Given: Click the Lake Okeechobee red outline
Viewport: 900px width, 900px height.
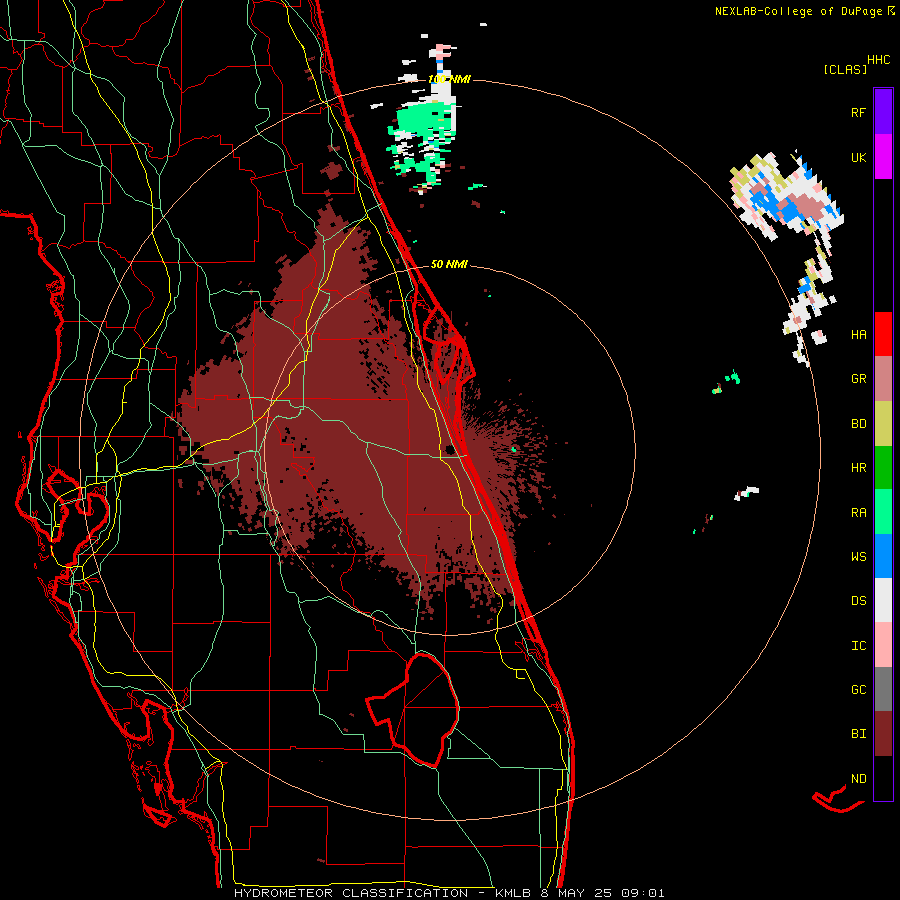Looking at the screenshot, I should click(413, 710).
